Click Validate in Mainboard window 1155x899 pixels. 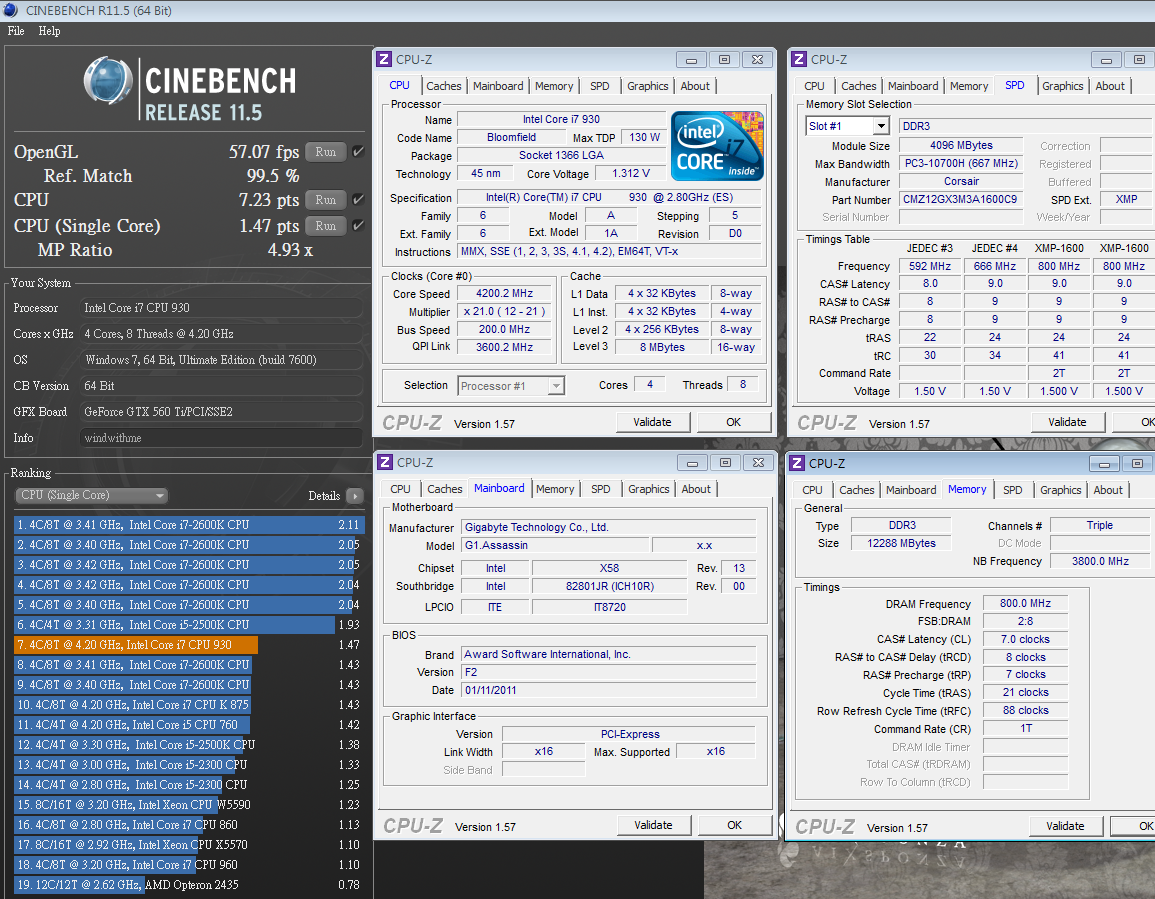tap(653, 825)
